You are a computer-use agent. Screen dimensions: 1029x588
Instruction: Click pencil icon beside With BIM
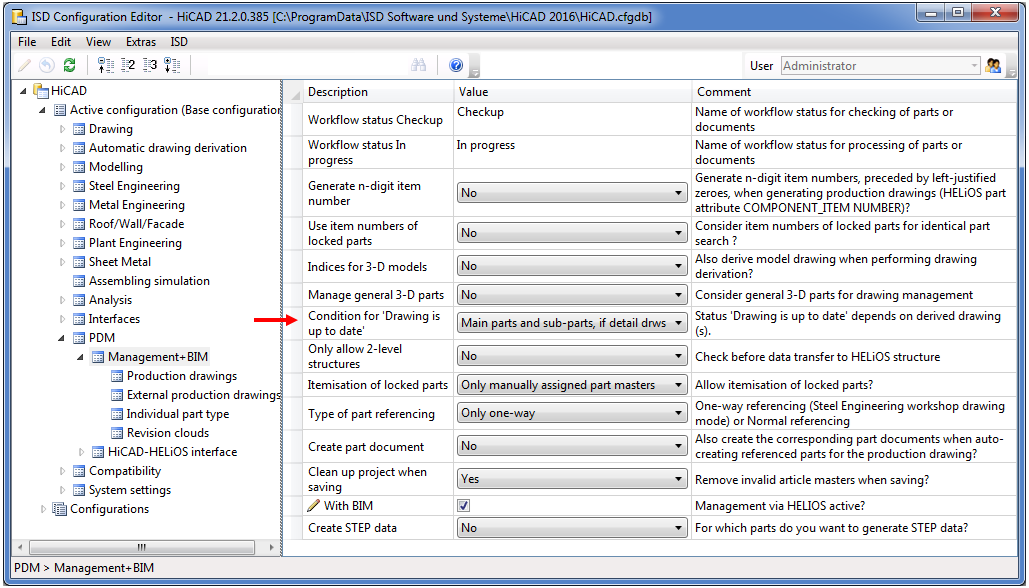(314, 505)
